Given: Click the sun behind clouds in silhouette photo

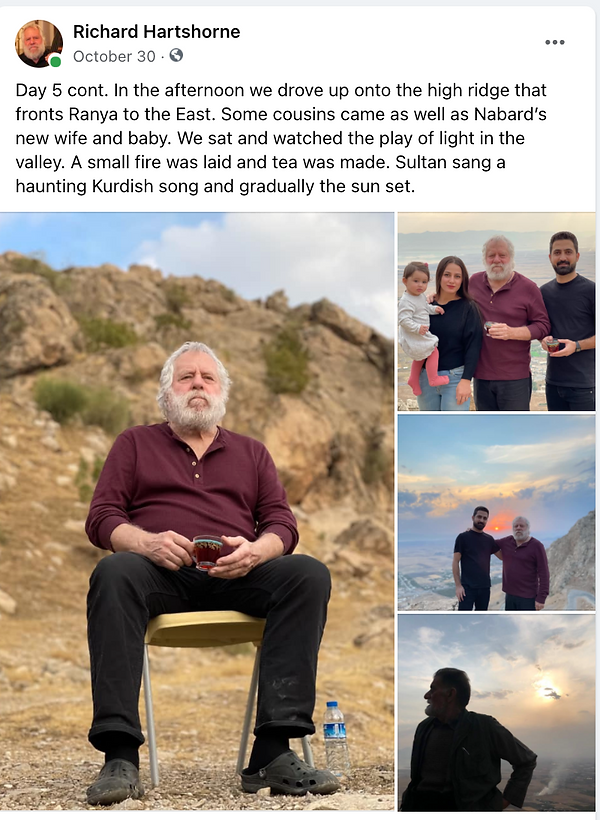Looking at the screenshot, I should pos(547,691).
